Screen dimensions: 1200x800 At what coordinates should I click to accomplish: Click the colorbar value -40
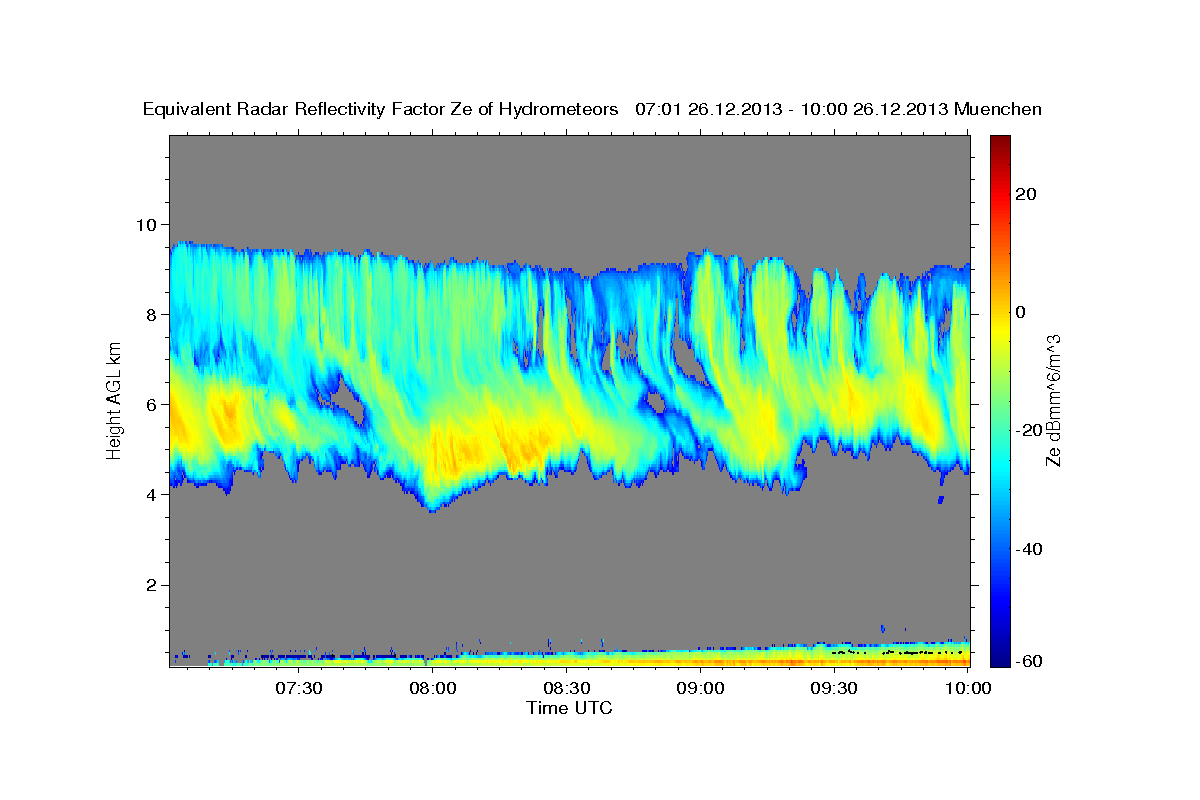coord(1027,549)
